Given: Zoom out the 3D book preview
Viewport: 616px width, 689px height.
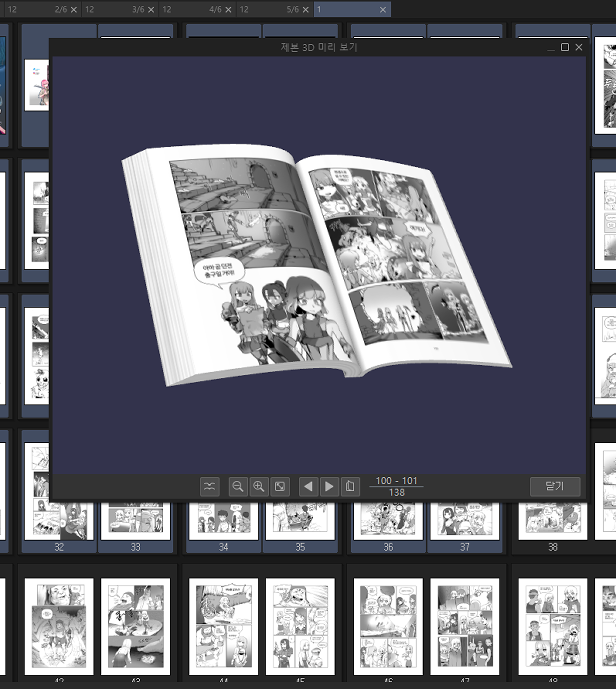Looking at the screenshot, I should [x=238, y=486].
